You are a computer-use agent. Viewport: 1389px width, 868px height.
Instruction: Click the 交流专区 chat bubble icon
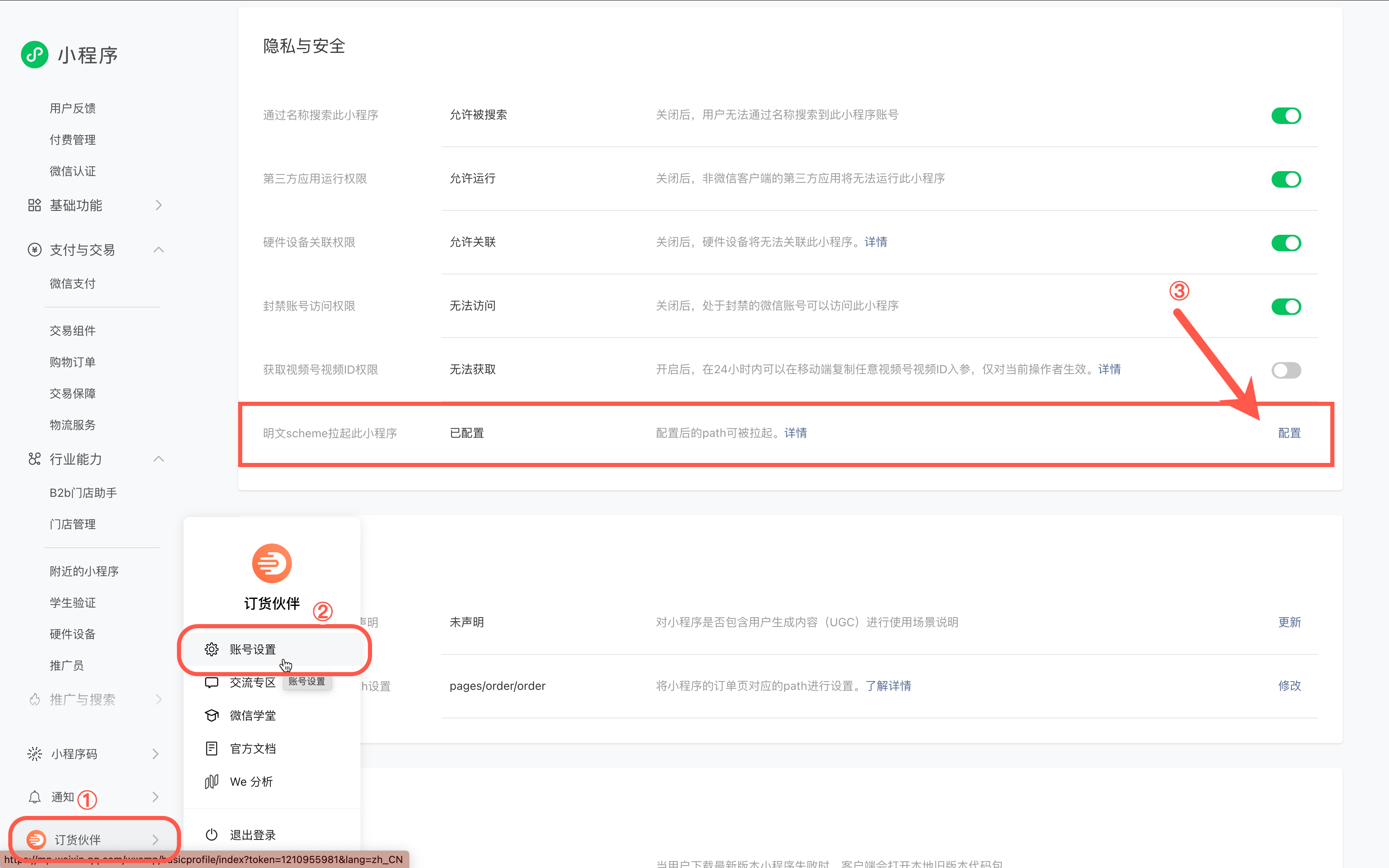pyautogui.click(x=212, y=682)
